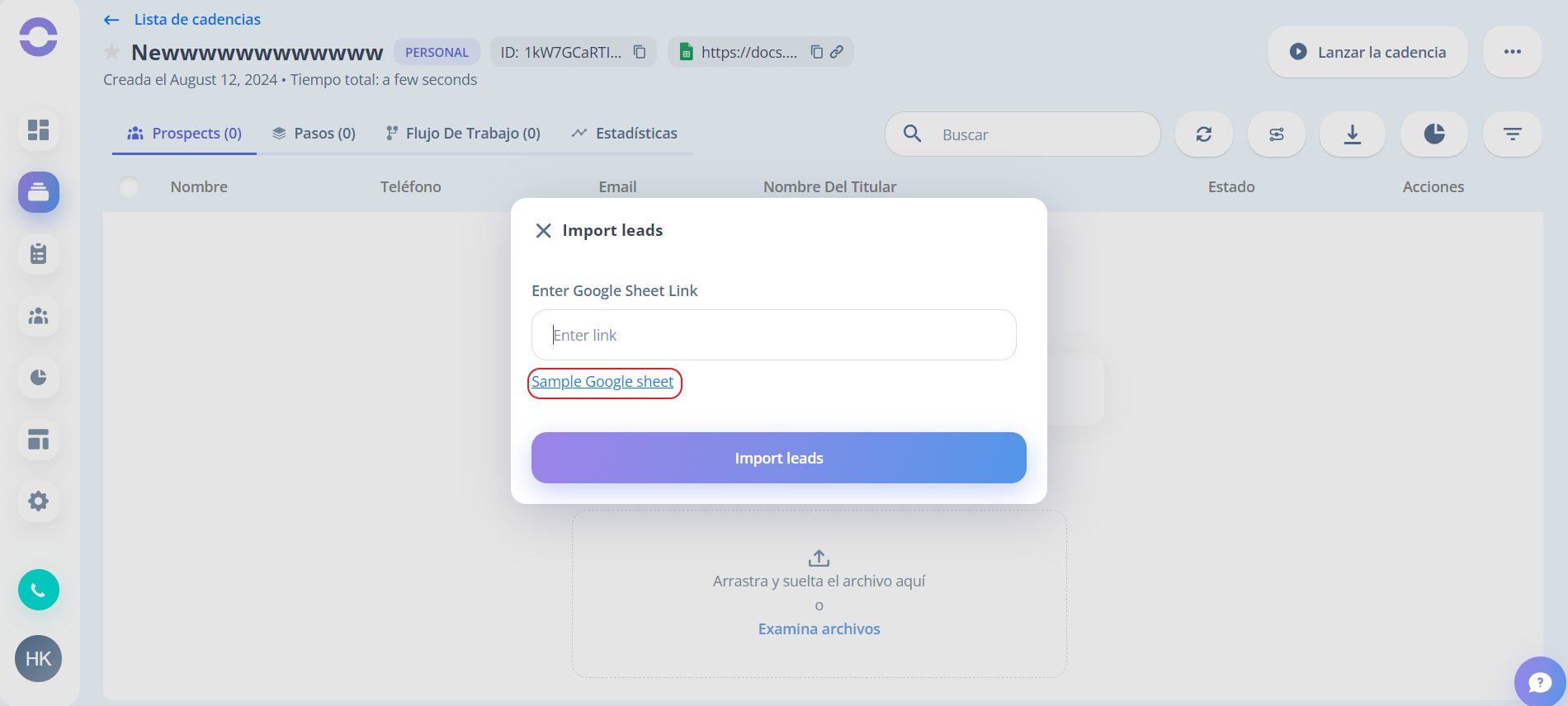Open the Sample Google sheet link

(x=602, y=382)
